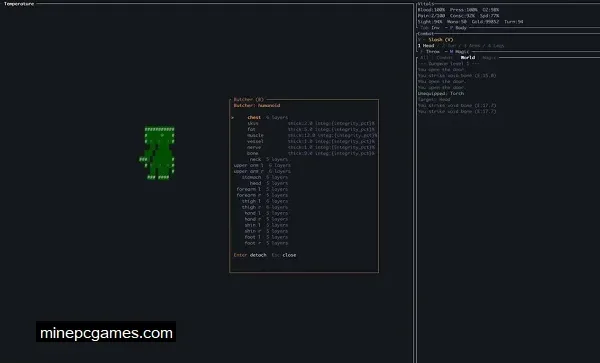The width and height of the screenshot is (600, 363).
Task: Expand the upper arm l row
Action: 262,165
